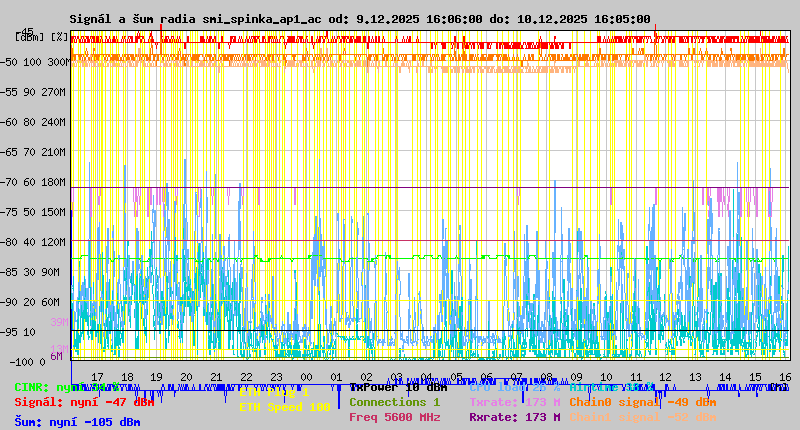Screen dimensions: 800x430
Task: Click the graph title 'Signál a šum radia smi_spinka_ap1_ac'
Action: (195, 19)
